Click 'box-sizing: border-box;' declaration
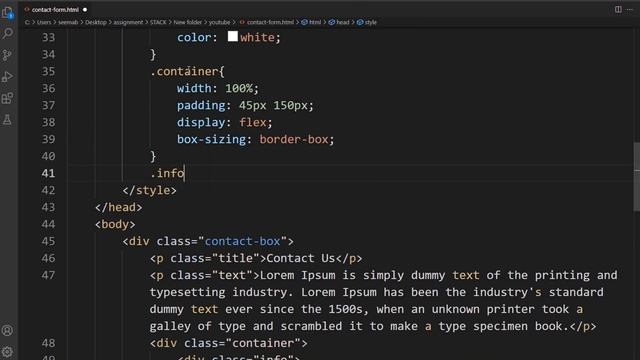The width and height of the screenshot is (640, 360). [256, 140]
